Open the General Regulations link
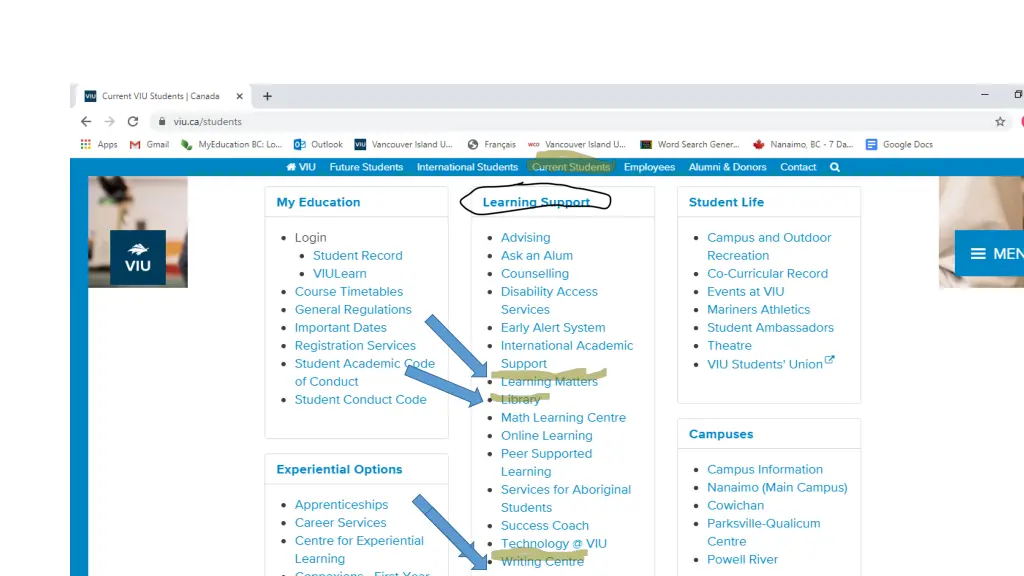This screenshot has height=576, width=1024. [x=353, y=310]
